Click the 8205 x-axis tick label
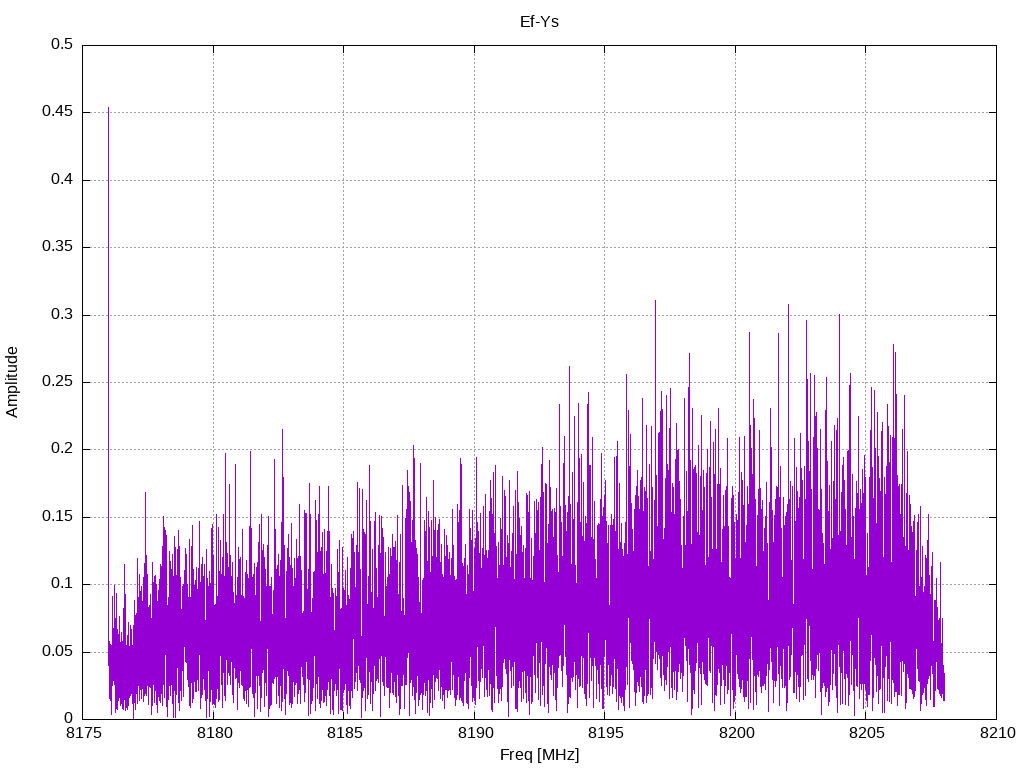 point(865,735)
